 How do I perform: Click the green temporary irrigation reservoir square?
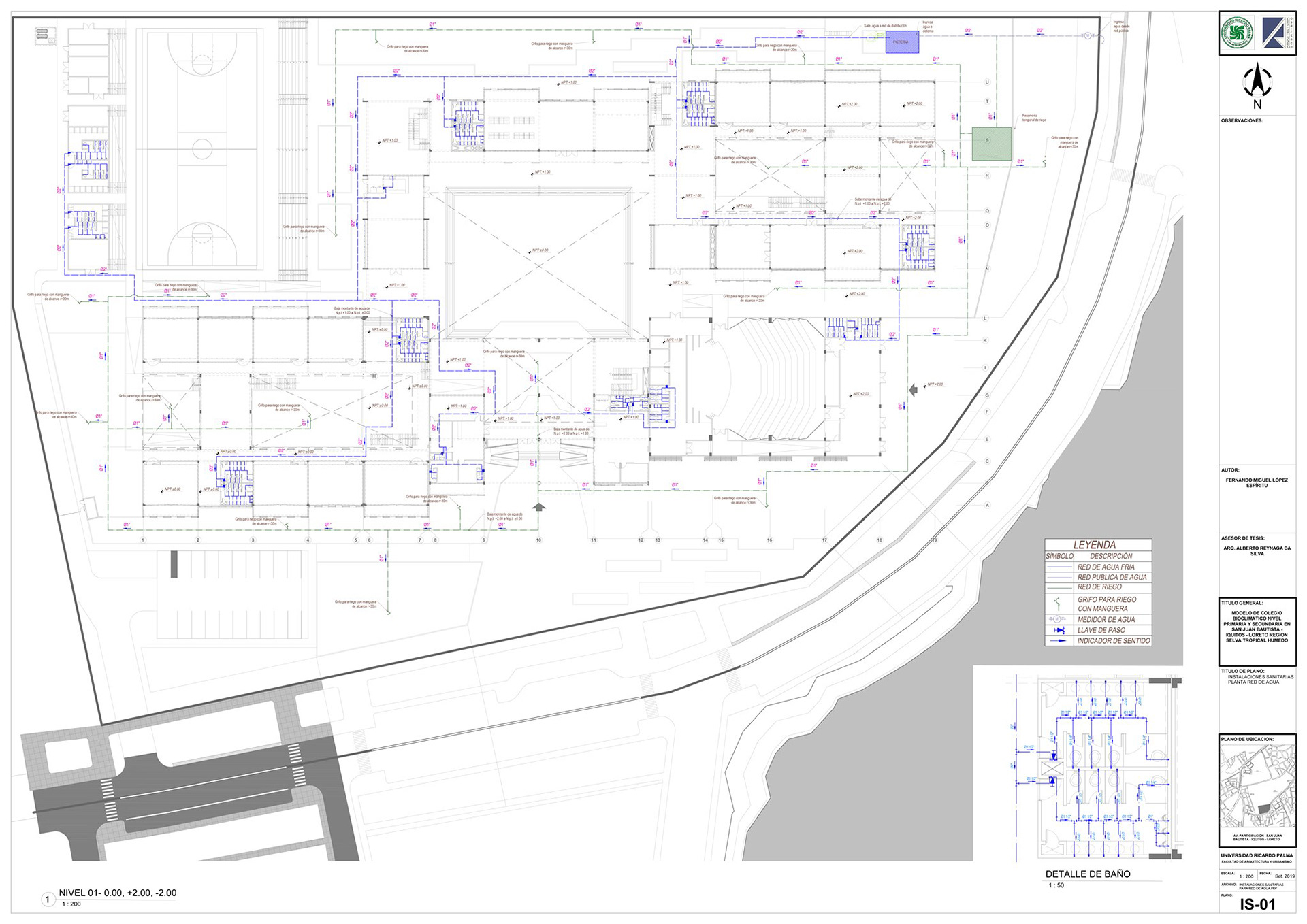(991, 144)
